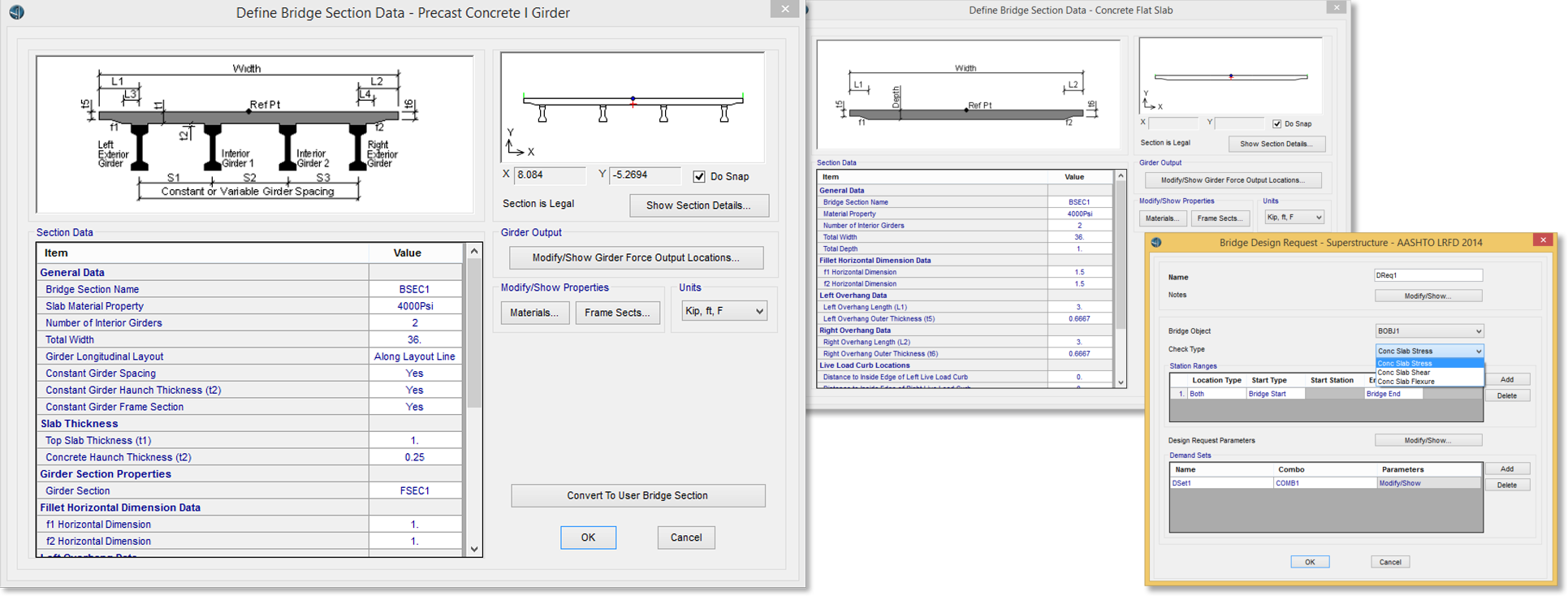The height and width of the screenshot is (596, 1568).
Task: Click the app icon in the I Girder title bar
Action: click(x=16, y=12)
